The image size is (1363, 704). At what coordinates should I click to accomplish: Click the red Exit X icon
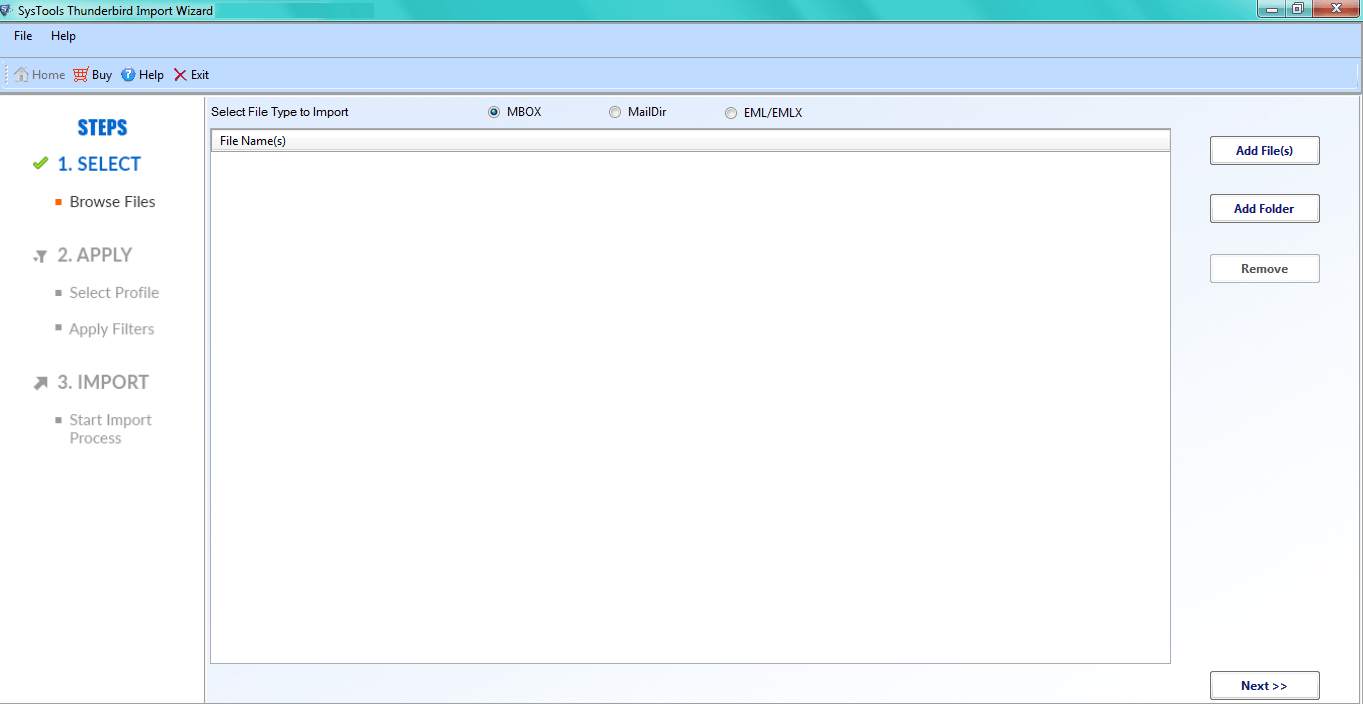(180, 75)
